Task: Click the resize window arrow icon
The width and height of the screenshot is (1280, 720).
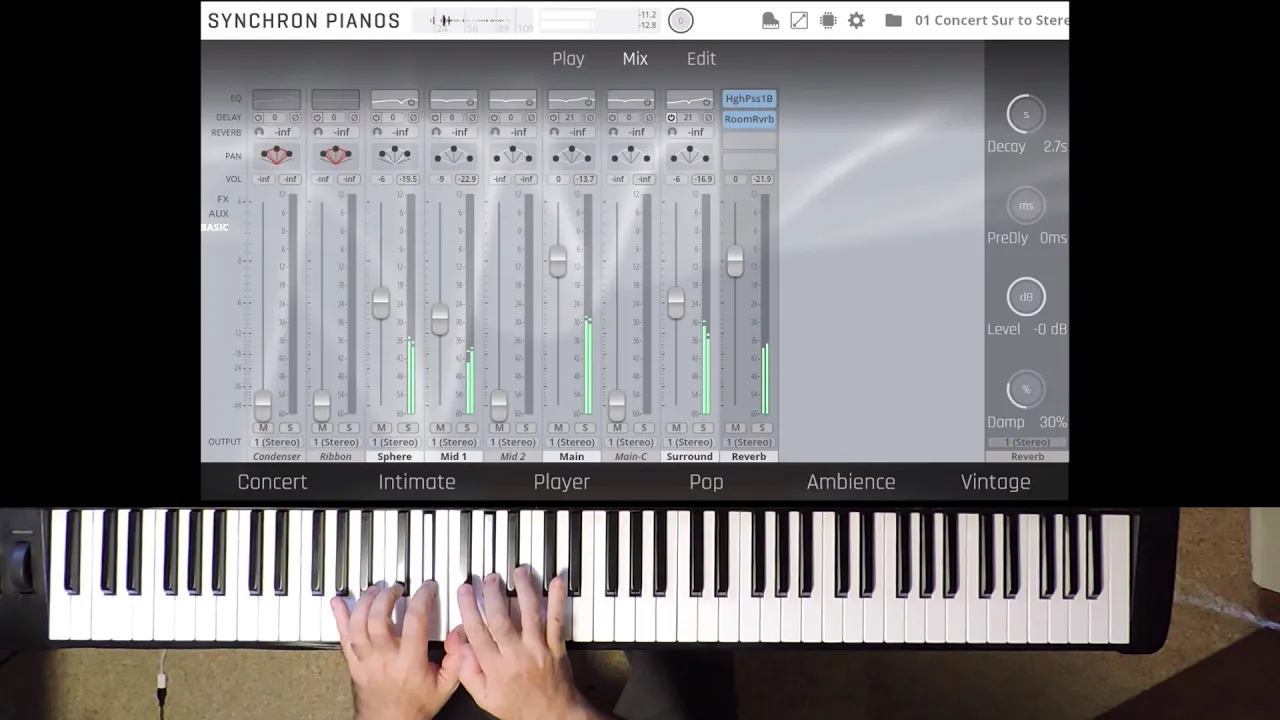Action: (x=799, y=20)
